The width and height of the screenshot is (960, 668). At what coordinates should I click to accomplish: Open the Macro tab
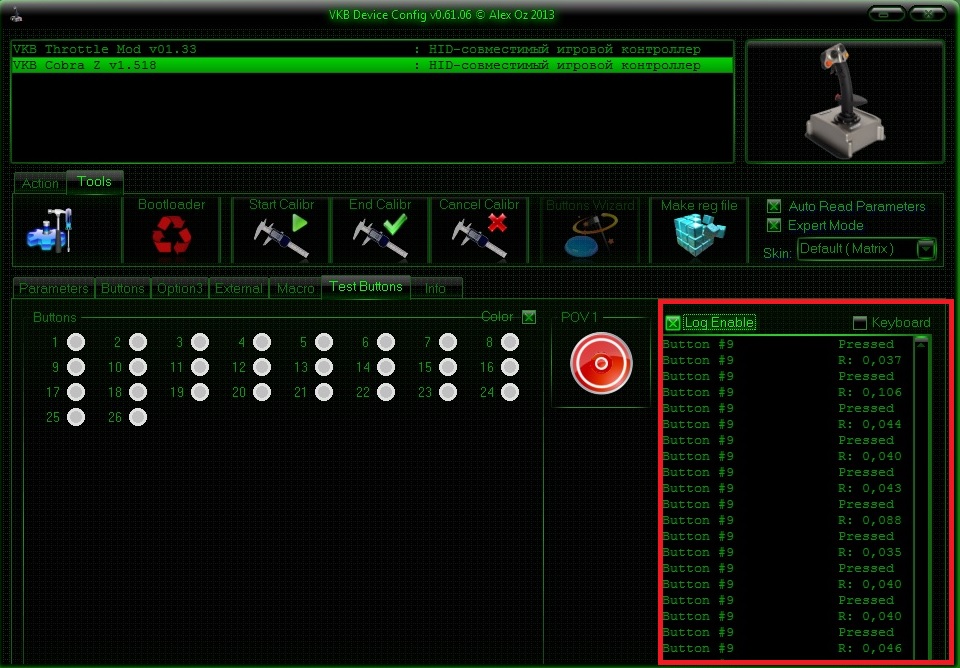pos(295,288)
